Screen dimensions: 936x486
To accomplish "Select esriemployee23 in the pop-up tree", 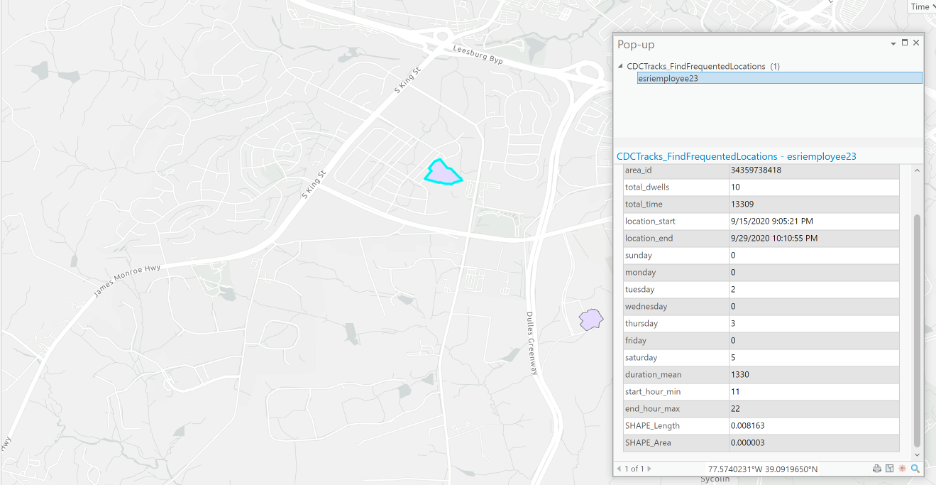I will click(780, 78).
